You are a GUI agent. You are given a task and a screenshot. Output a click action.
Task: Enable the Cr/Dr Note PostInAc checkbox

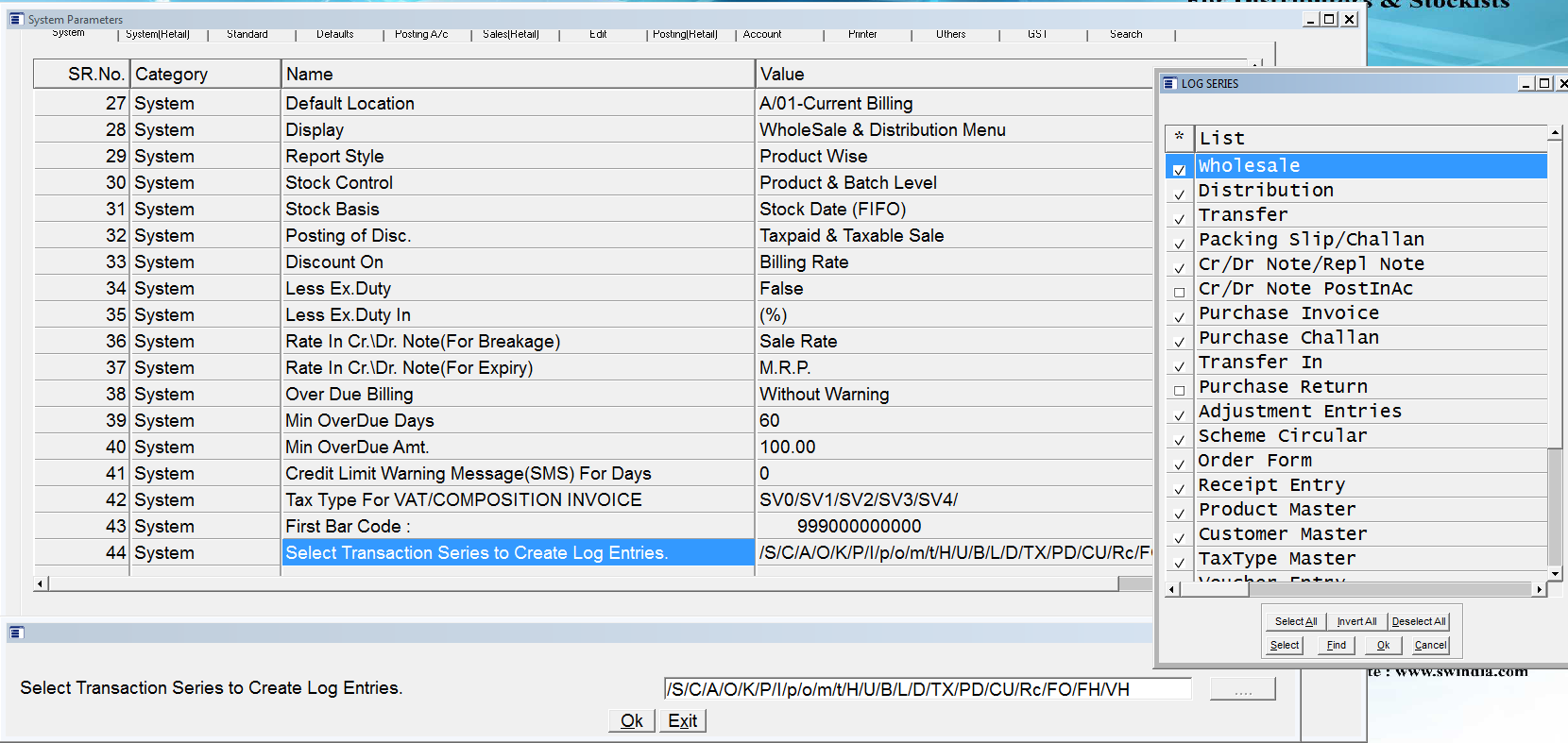1179,293
